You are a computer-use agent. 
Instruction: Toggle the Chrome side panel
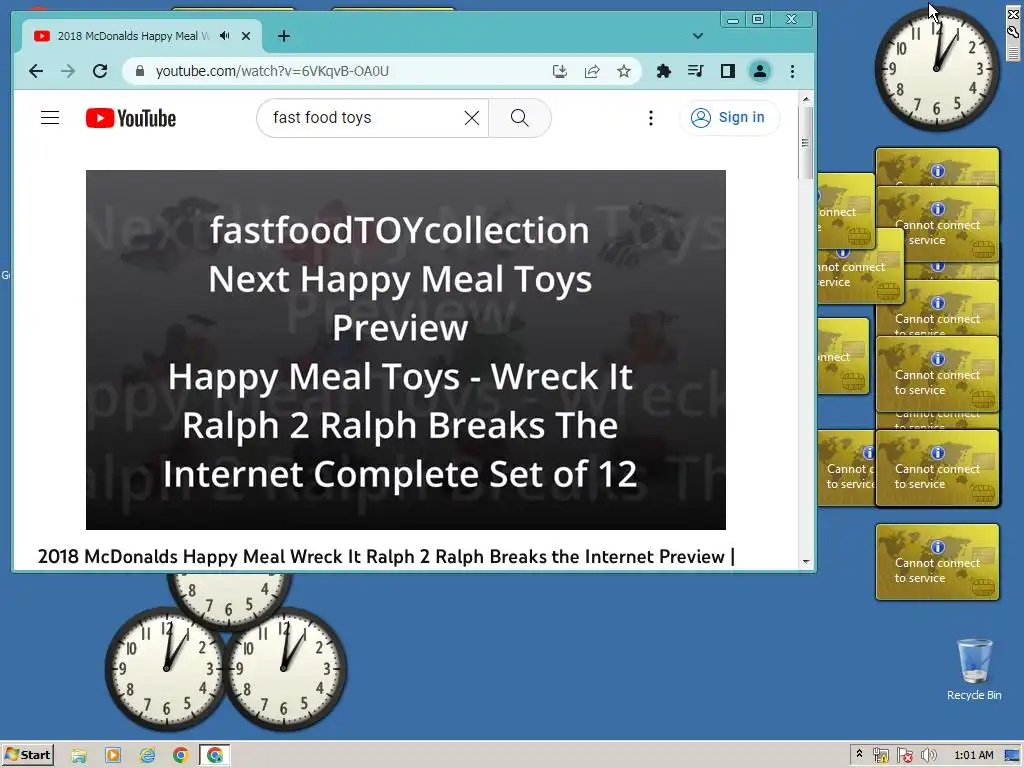click(x=728, y=71)
